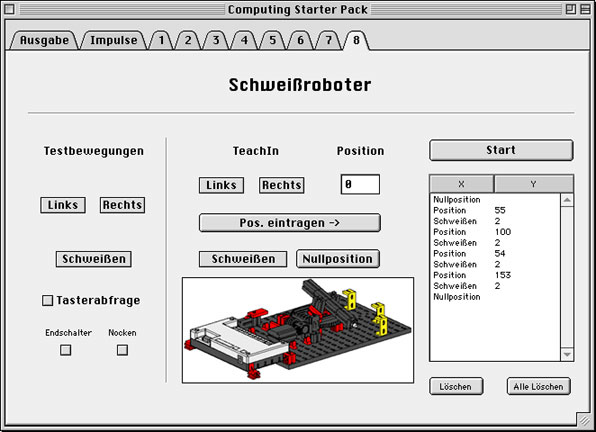Click the welding robot model picture
The height and width of the screenshot is (432, 596).
(298, 330)
